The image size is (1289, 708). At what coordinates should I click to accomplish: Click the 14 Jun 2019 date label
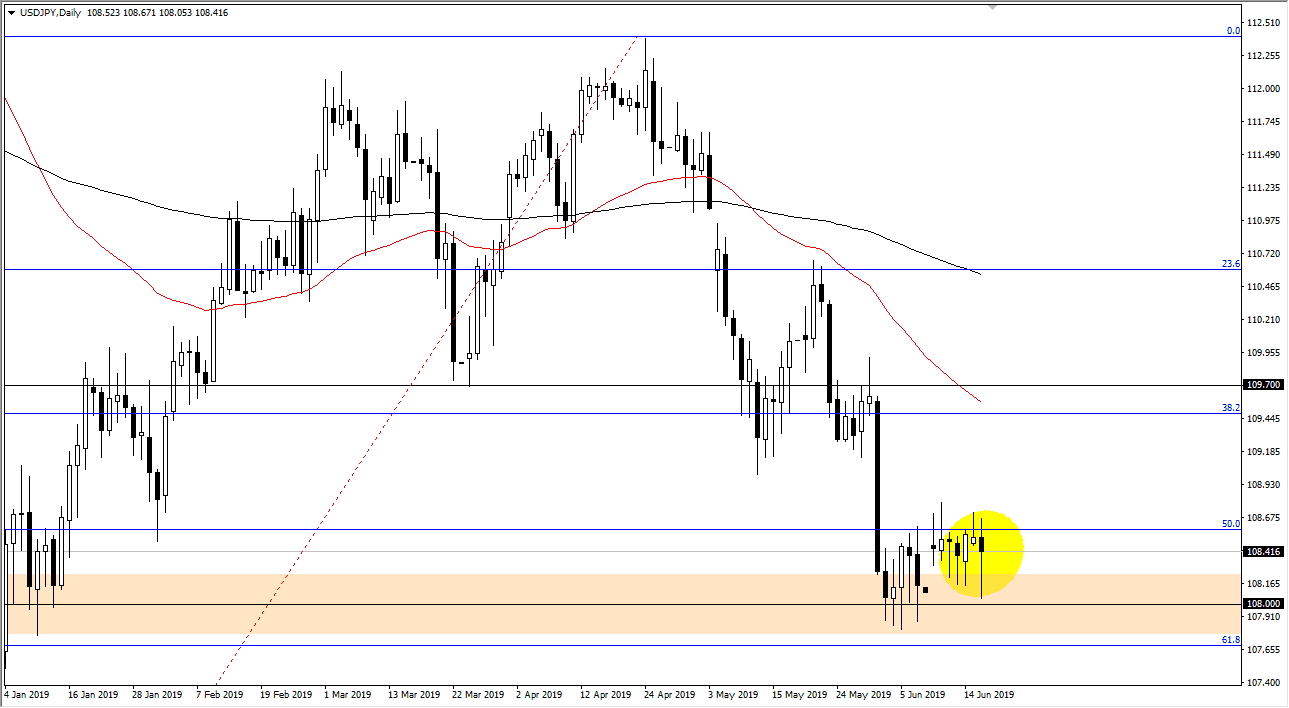[x=989, y=693]
